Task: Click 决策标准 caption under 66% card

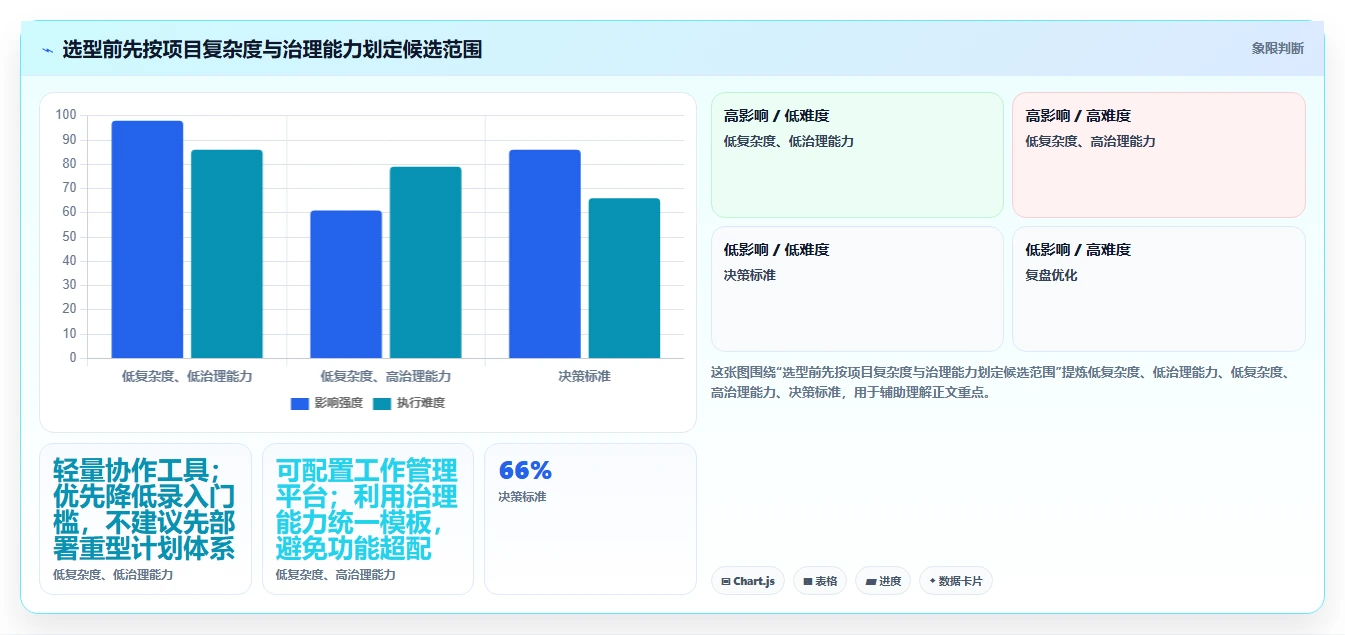Action: click(522, 497)
